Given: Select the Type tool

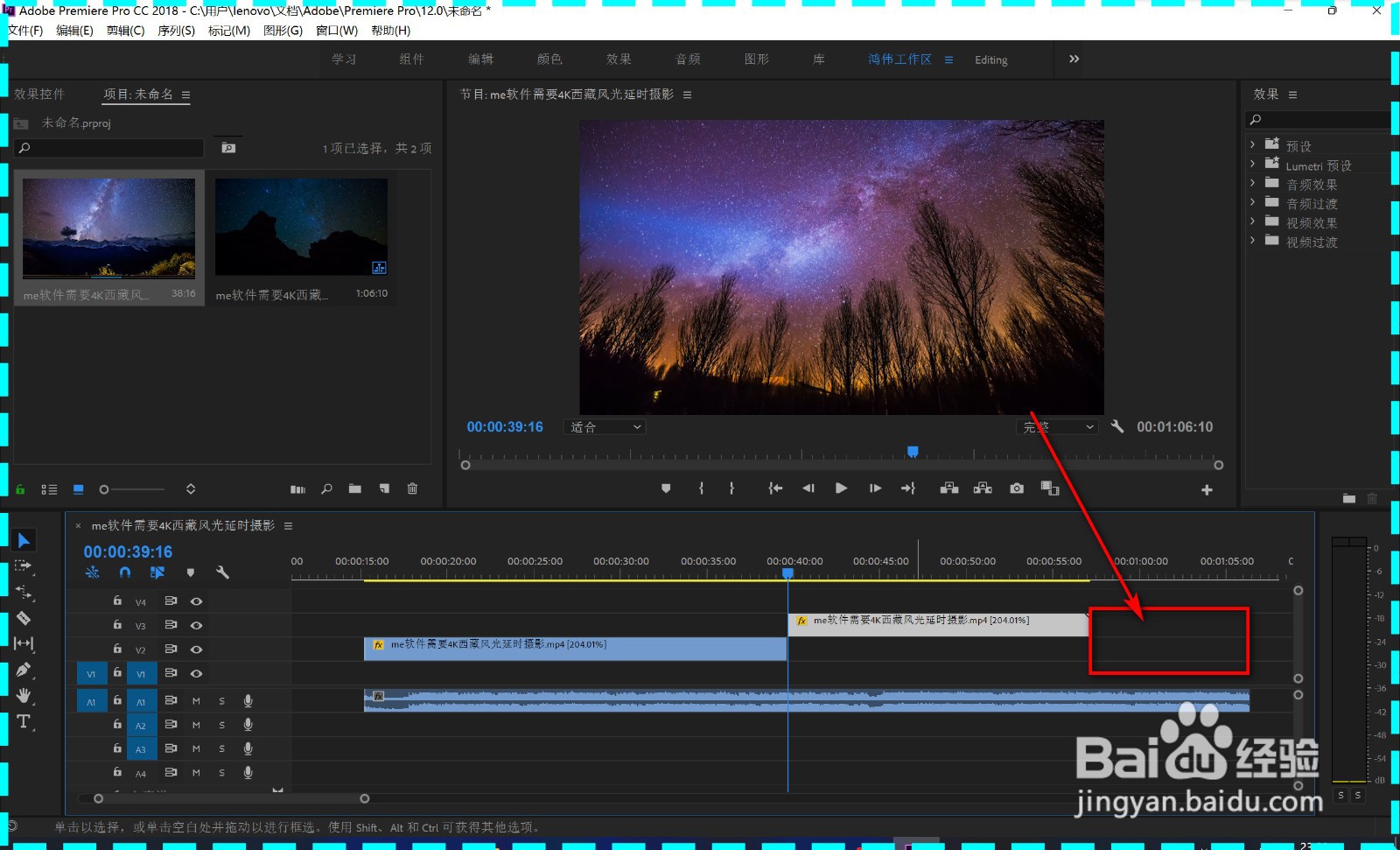Looking at the screenshot, I should [24, 721].
